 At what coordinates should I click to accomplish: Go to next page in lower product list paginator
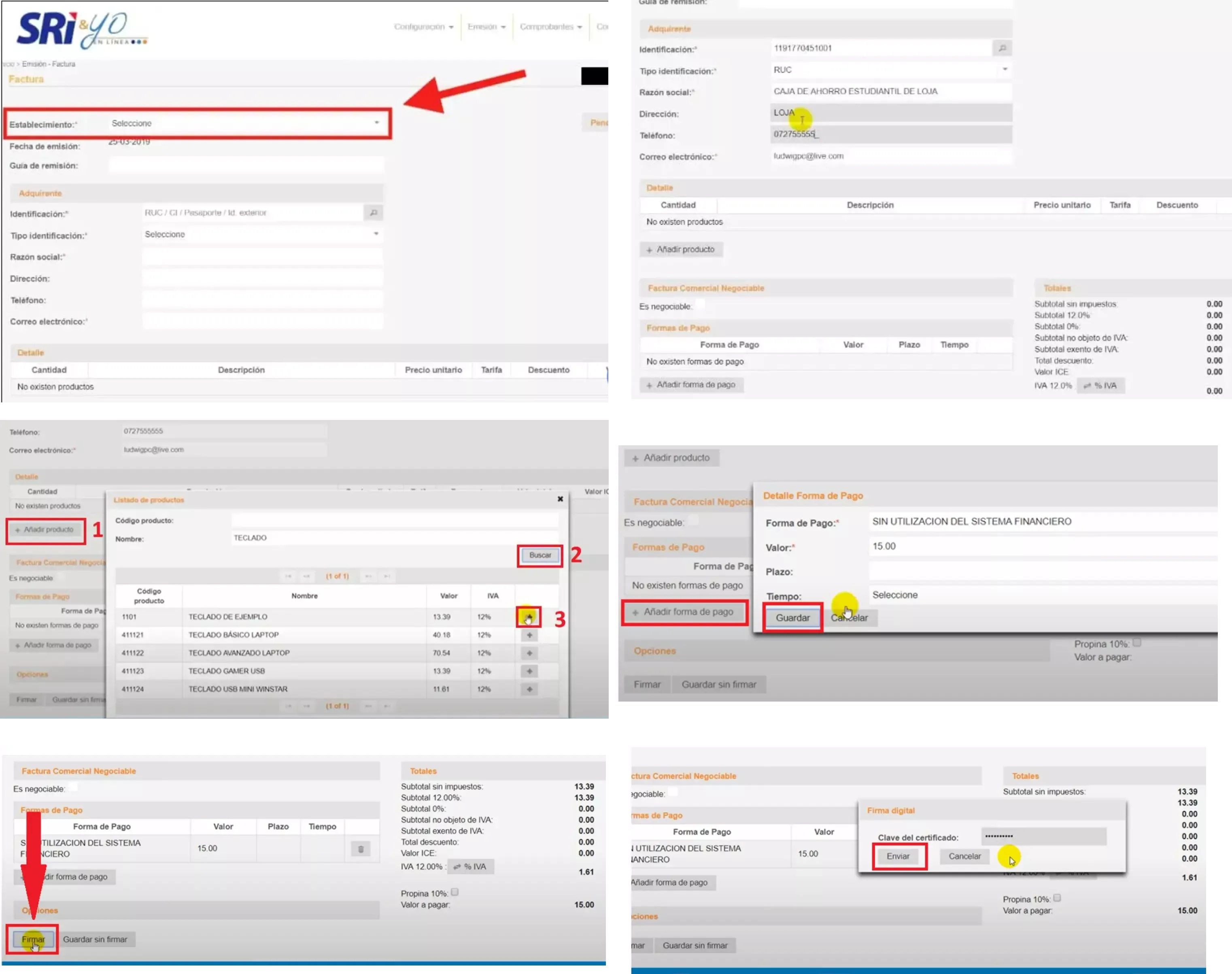coord(368,706)
